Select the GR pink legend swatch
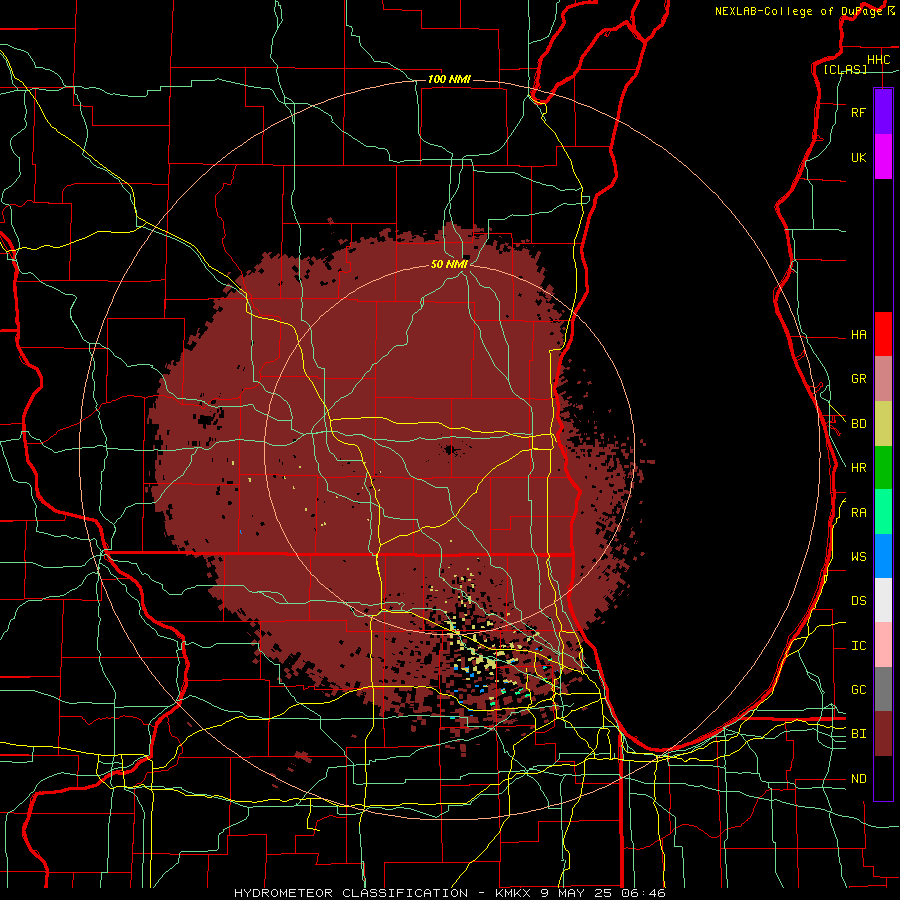The width and height of the screenshot is (900, 900). (883, 379)
